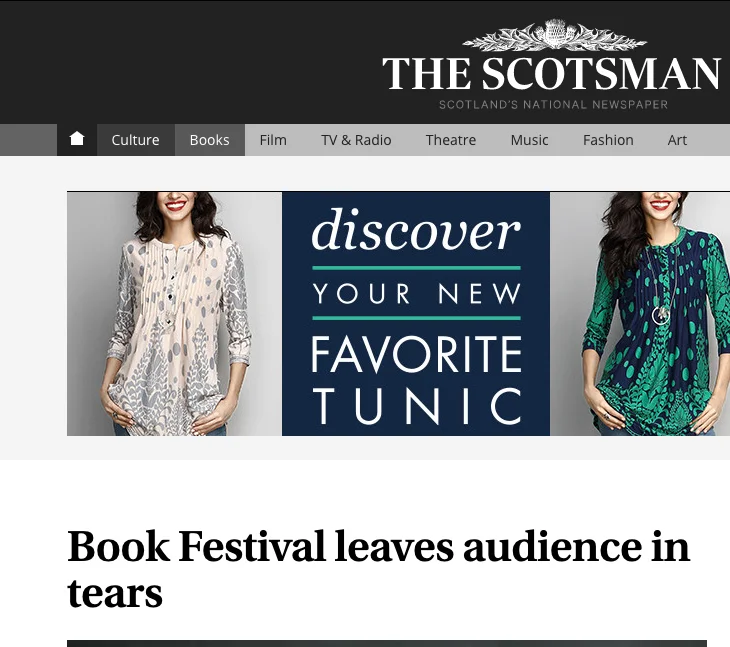Click the dark image strip below the headline

(x=387, y=643)
